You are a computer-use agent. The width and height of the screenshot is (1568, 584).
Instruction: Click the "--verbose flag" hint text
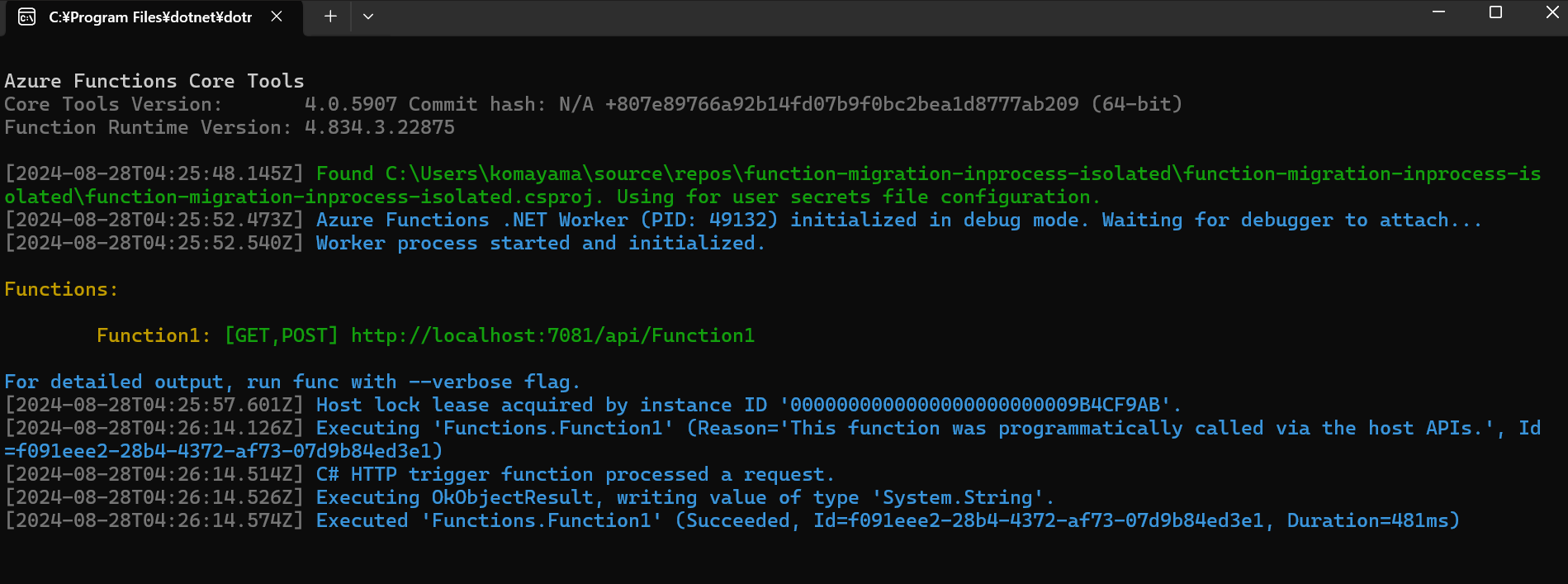(x=494, y=382)
